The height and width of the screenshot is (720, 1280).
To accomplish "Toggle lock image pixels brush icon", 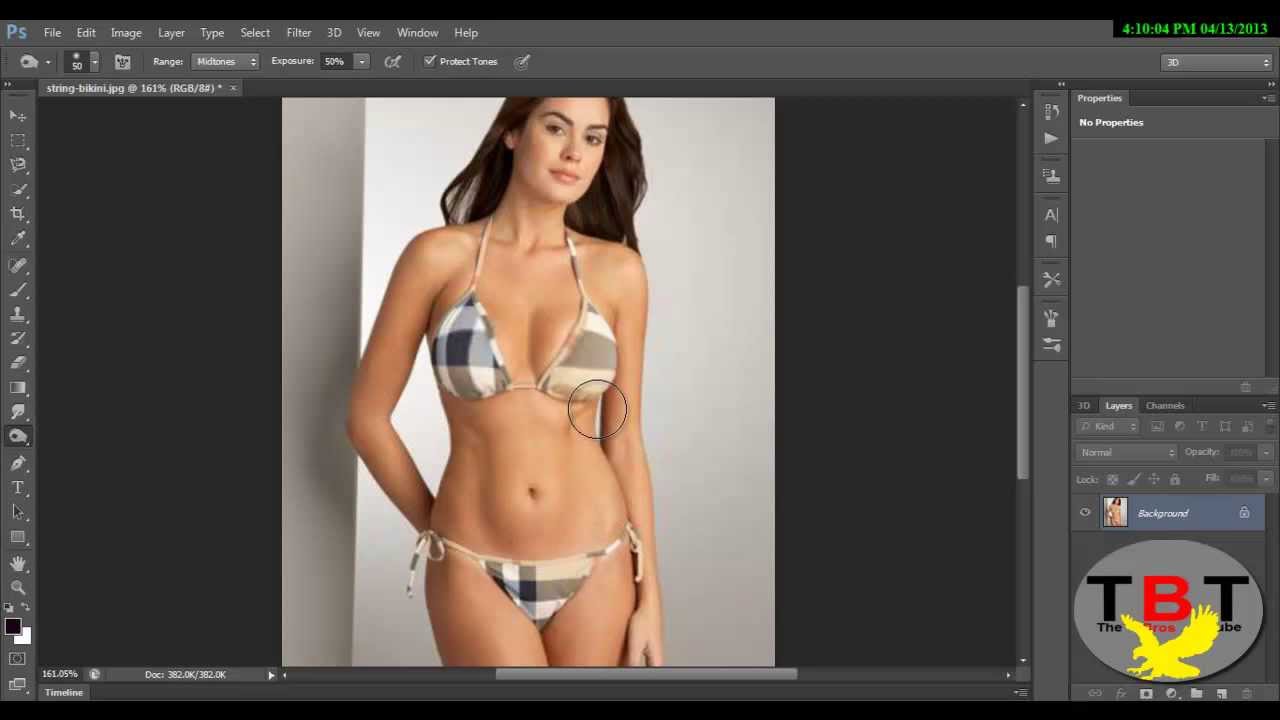I will 1133,480.
